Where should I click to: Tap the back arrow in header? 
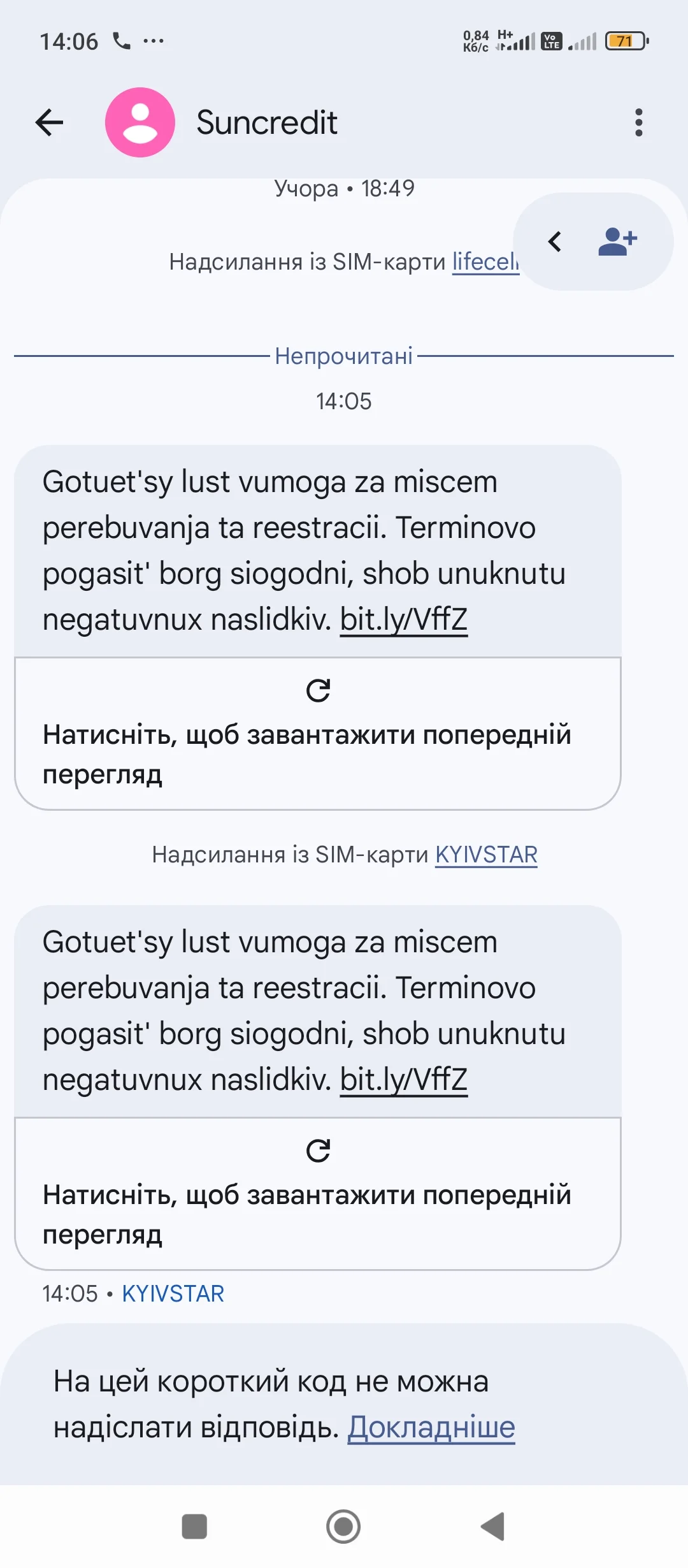(50, 122)
